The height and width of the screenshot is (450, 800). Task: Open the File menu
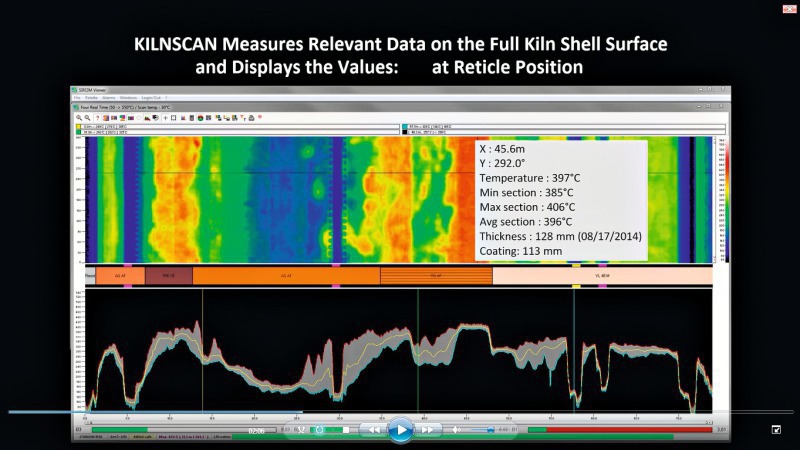point(77,97)
